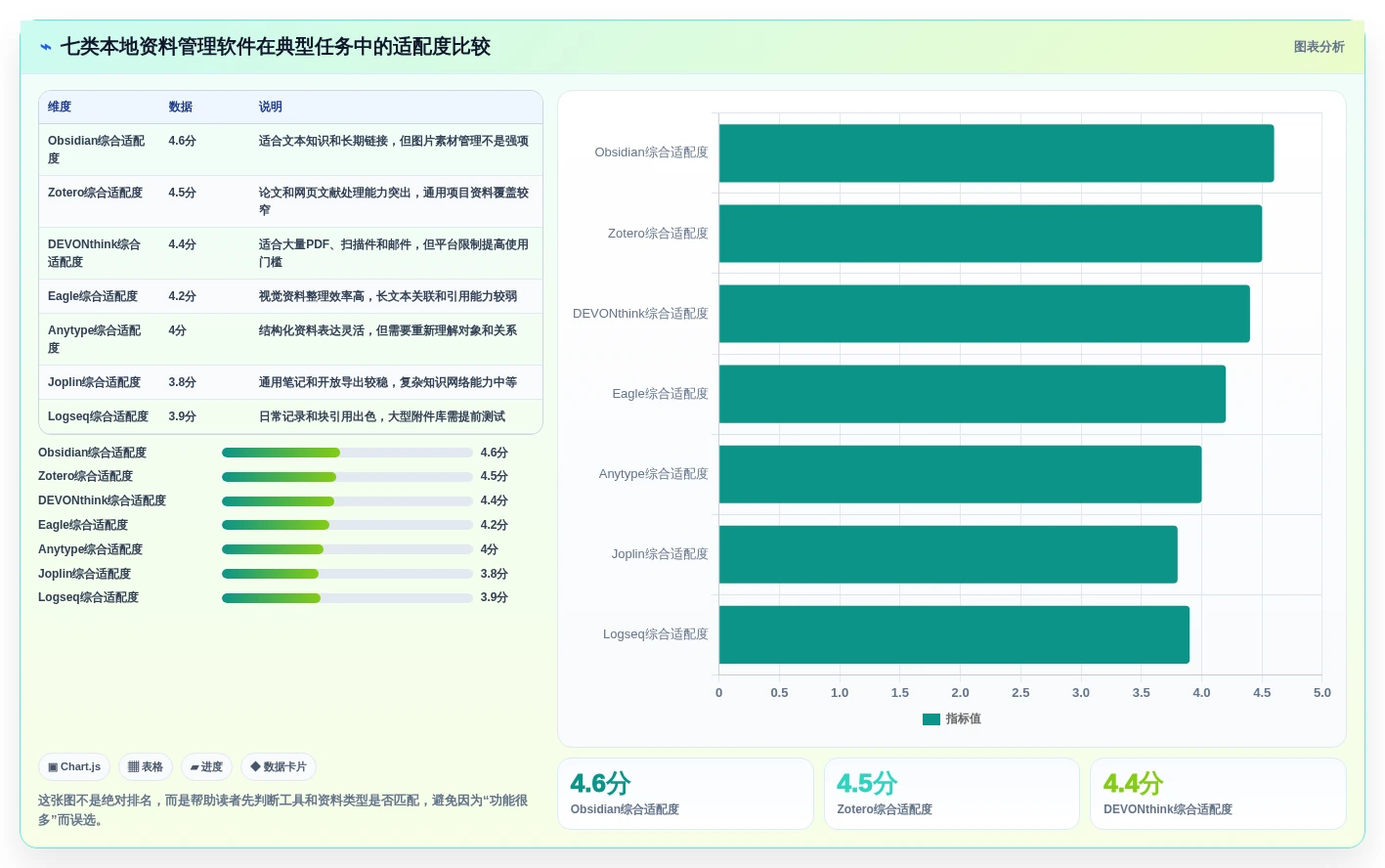Click the blue icon beside the dashboard title
Viewport: 1385px width, 868px height.
coord(45,47)
